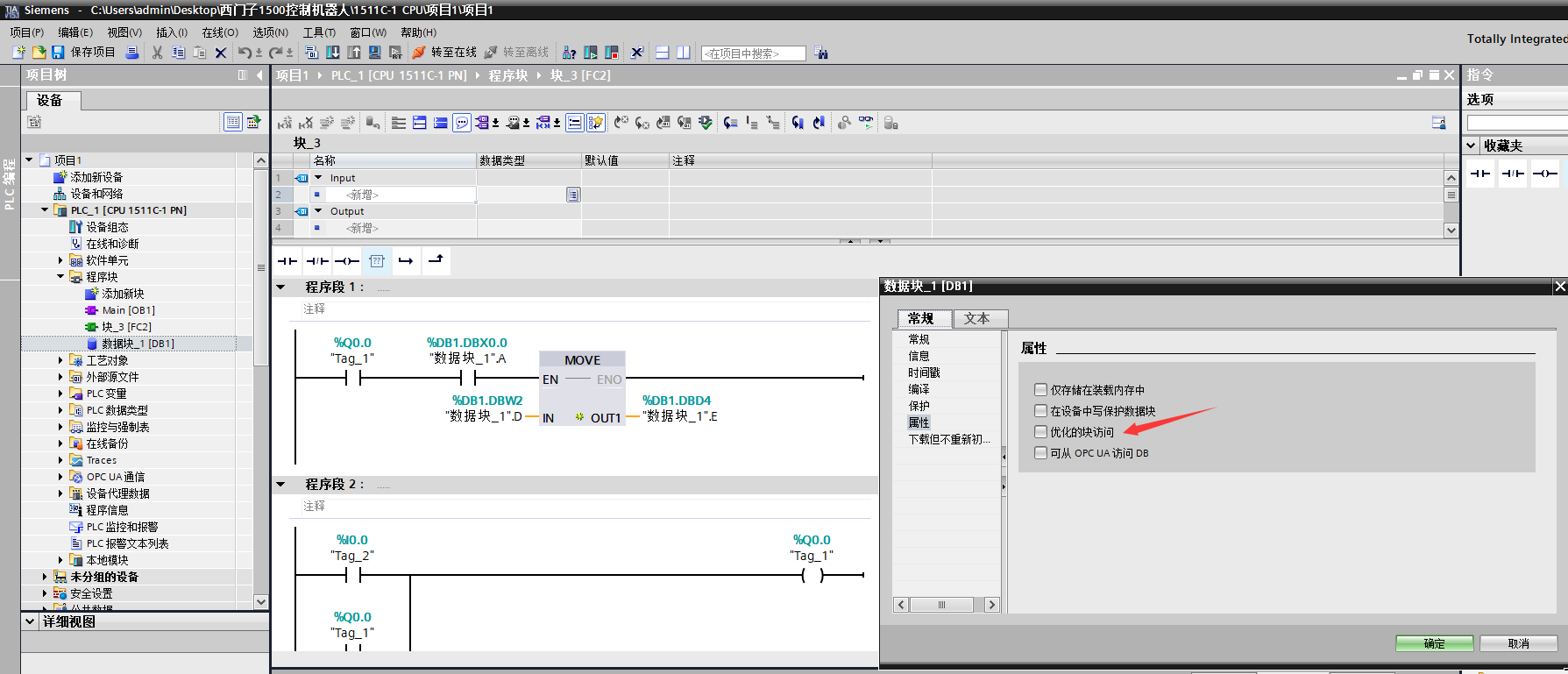Click the download to device icon
The width and height of the screenshot is (1568, 674).
[333, 53]
